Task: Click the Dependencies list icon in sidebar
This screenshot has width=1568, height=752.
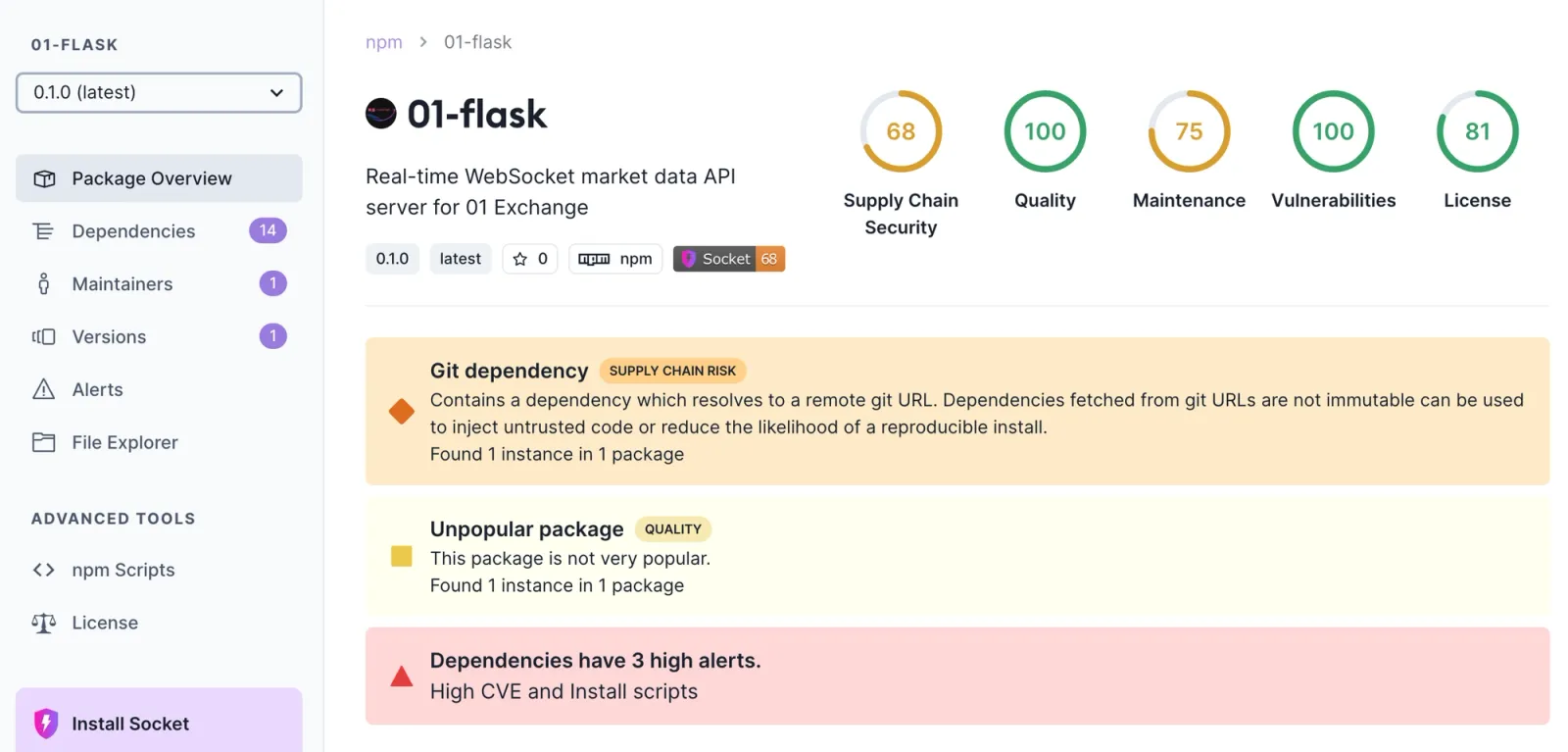Action: 43,231
